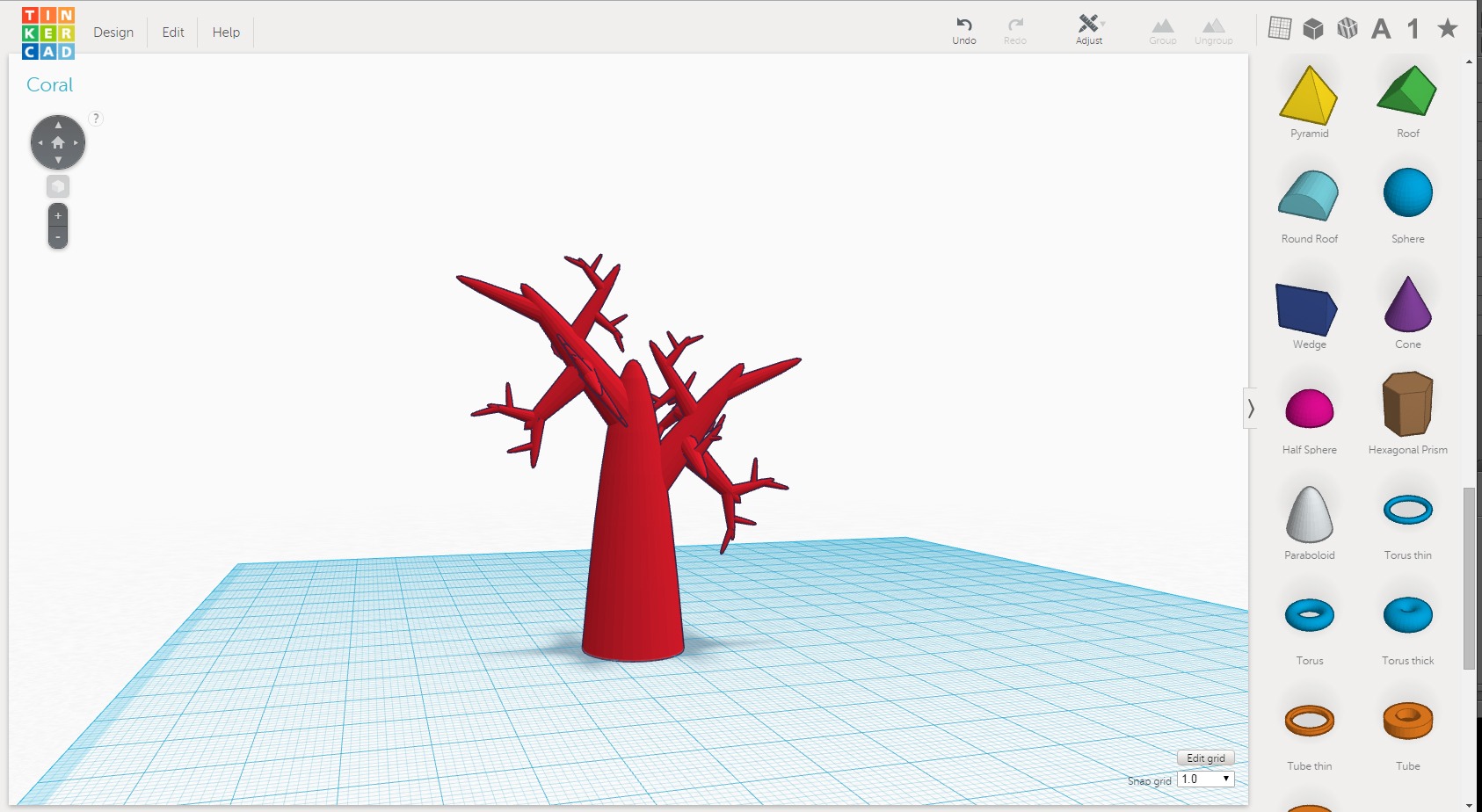
Task: Select the blue Torus shape
Action: click(x=1310, y=615)
